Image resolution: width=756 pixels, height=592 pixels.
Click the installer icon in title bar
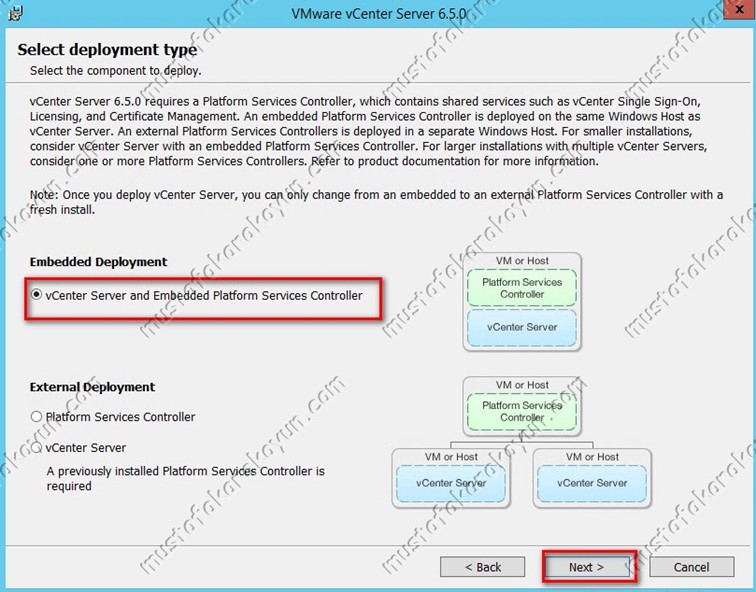tap(15, 13)
